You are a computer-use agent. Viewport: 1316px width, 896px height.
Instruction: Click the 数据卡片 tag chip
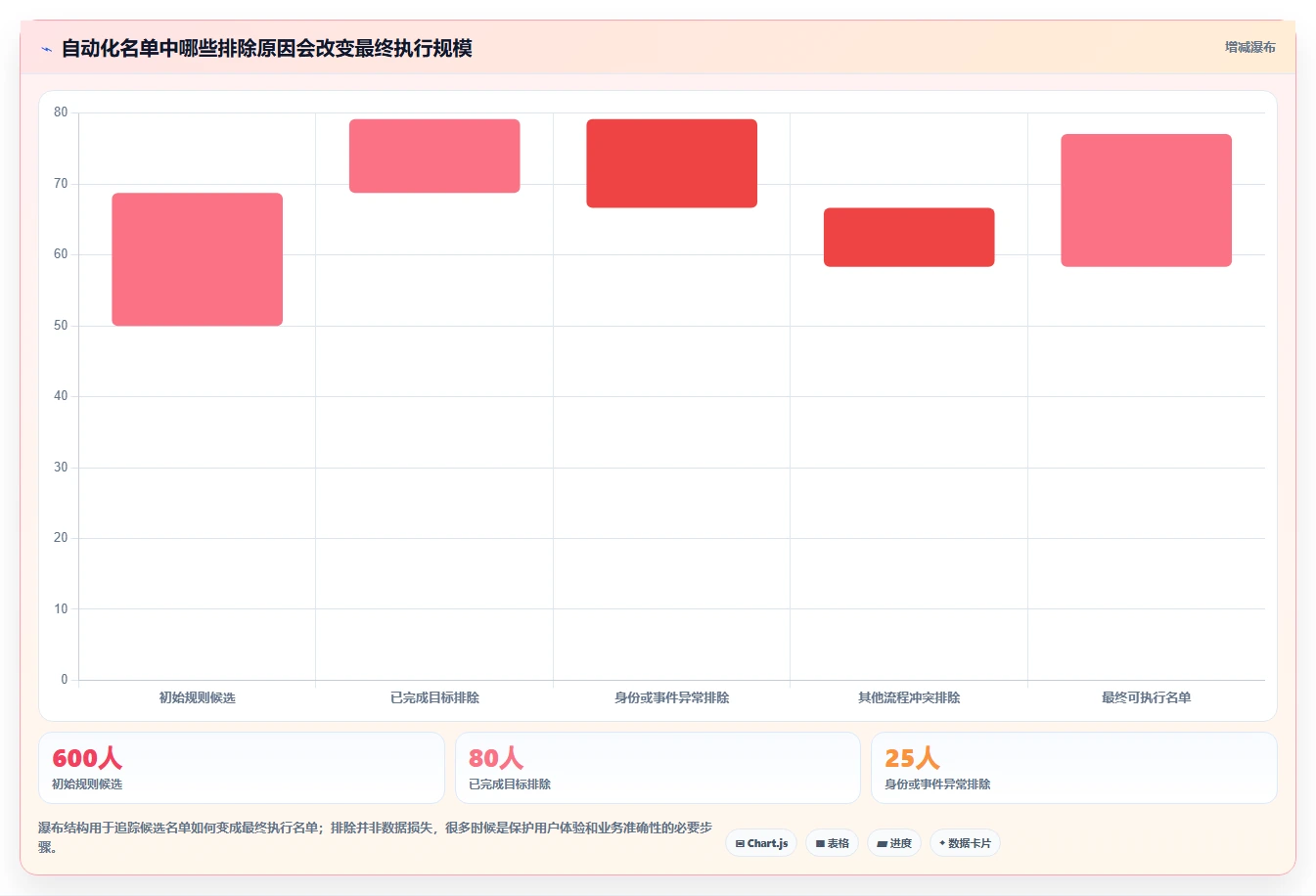click(x=965, y=843)
